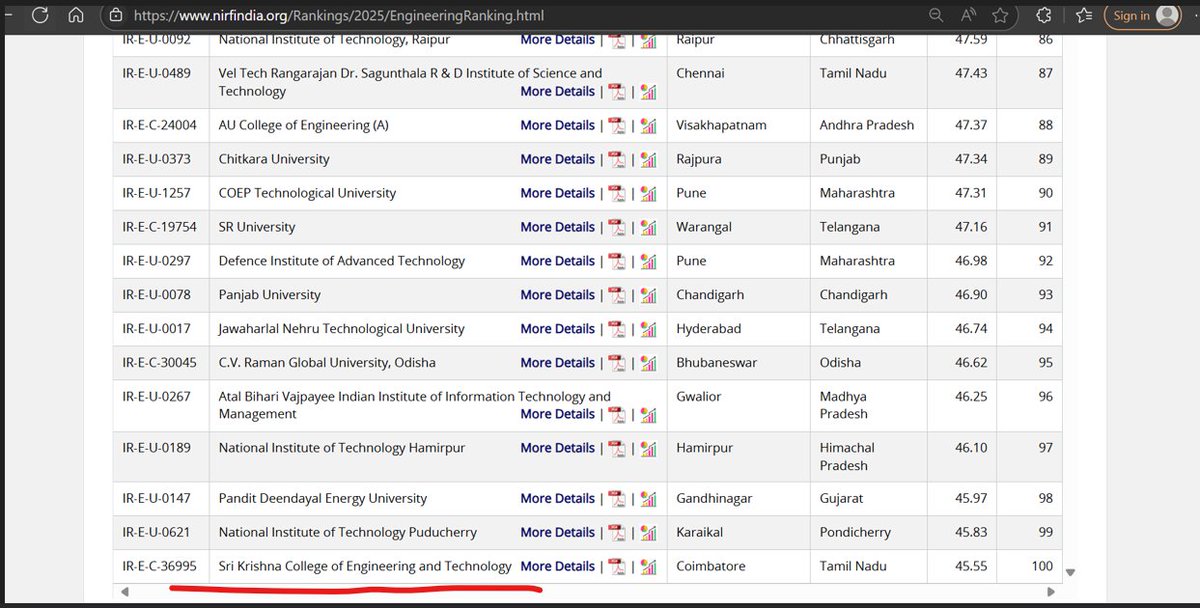
Task: Click the table's scroll down arrow
Action: [1071, 573]
